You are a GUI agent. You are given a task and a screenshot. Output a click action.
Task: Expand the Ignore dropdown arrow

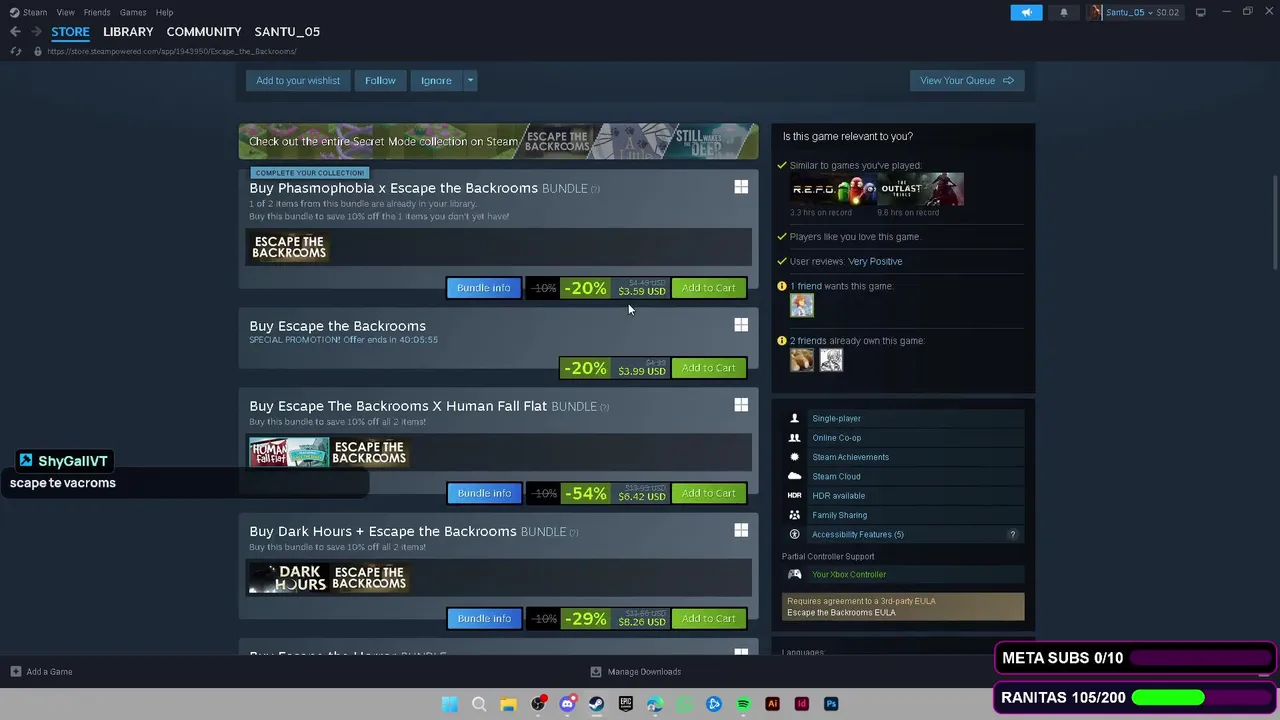click(x=470, y=81)
